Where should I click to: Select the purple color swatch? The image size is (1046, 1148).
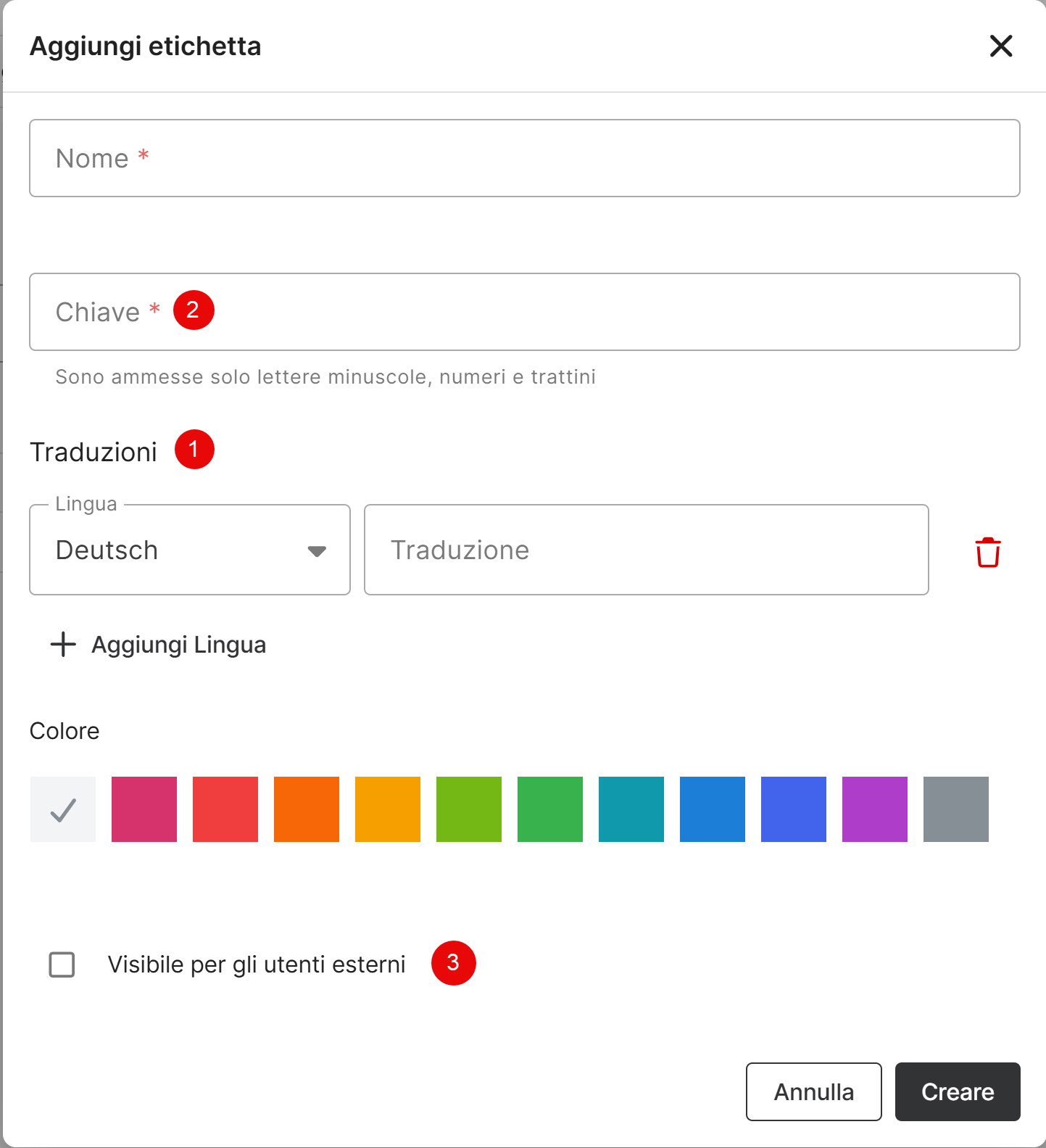point(875,809)
